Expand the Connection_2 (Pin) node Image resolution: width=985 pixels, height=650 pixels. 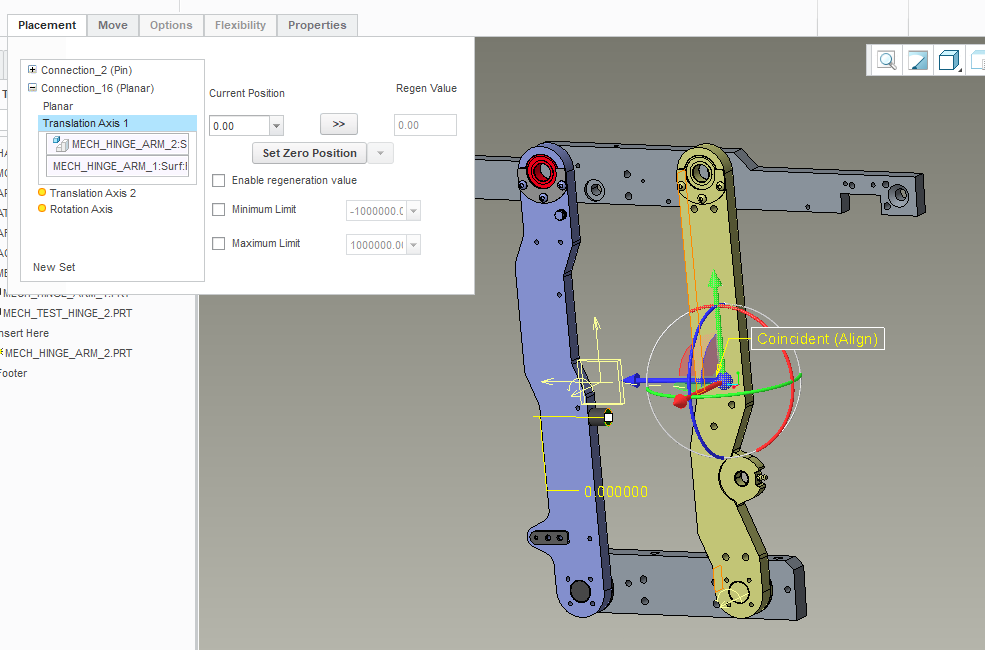coord(33,70)
